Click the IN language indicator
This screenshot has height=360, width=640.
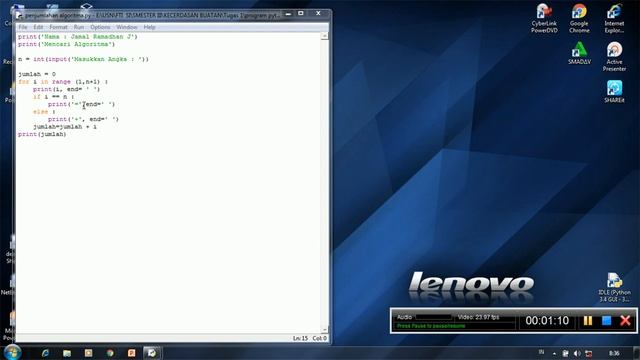pos(541,352)
